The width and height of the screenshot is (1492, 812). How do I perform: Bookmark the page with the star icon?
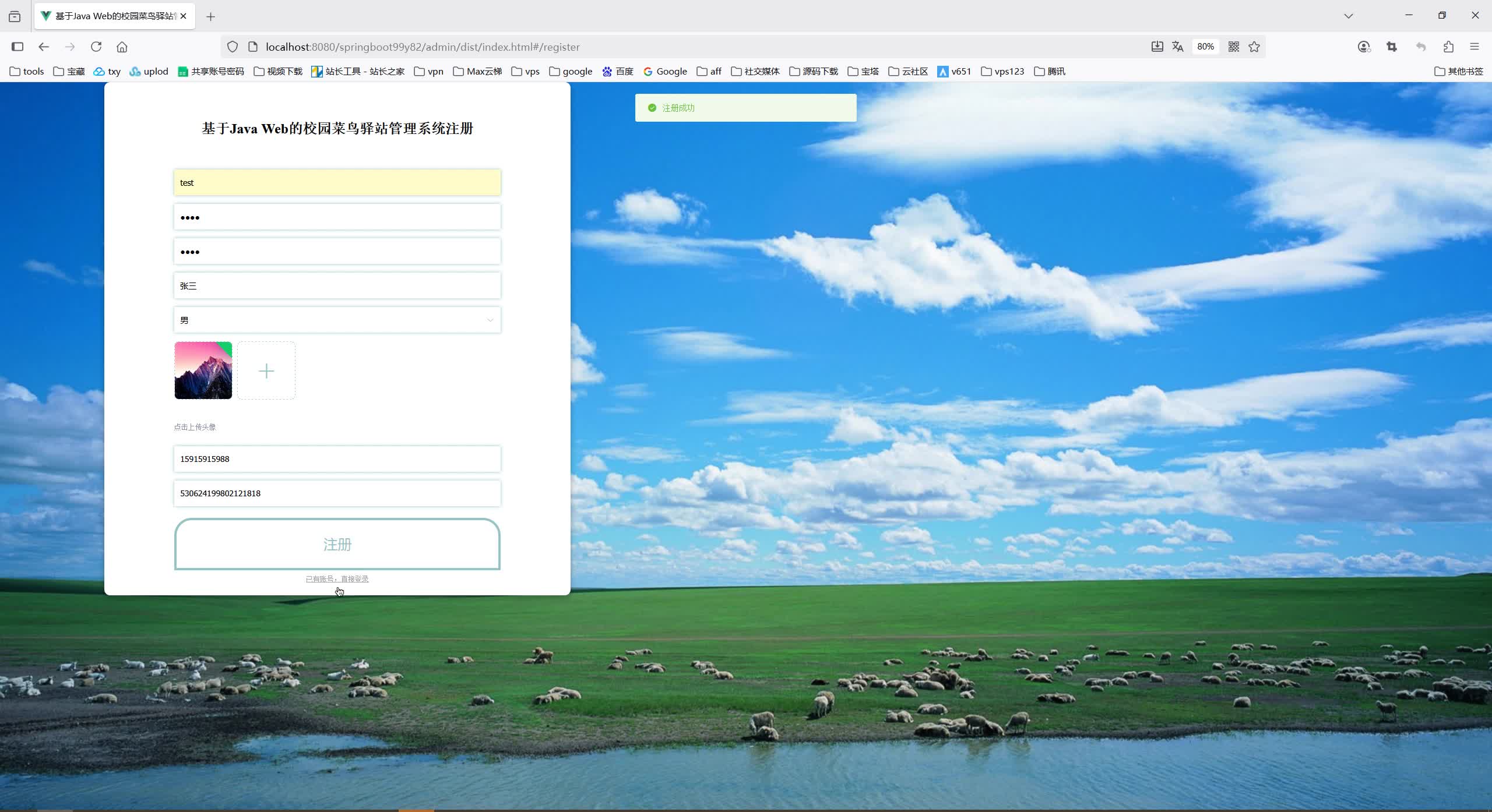coord(1254,47)
